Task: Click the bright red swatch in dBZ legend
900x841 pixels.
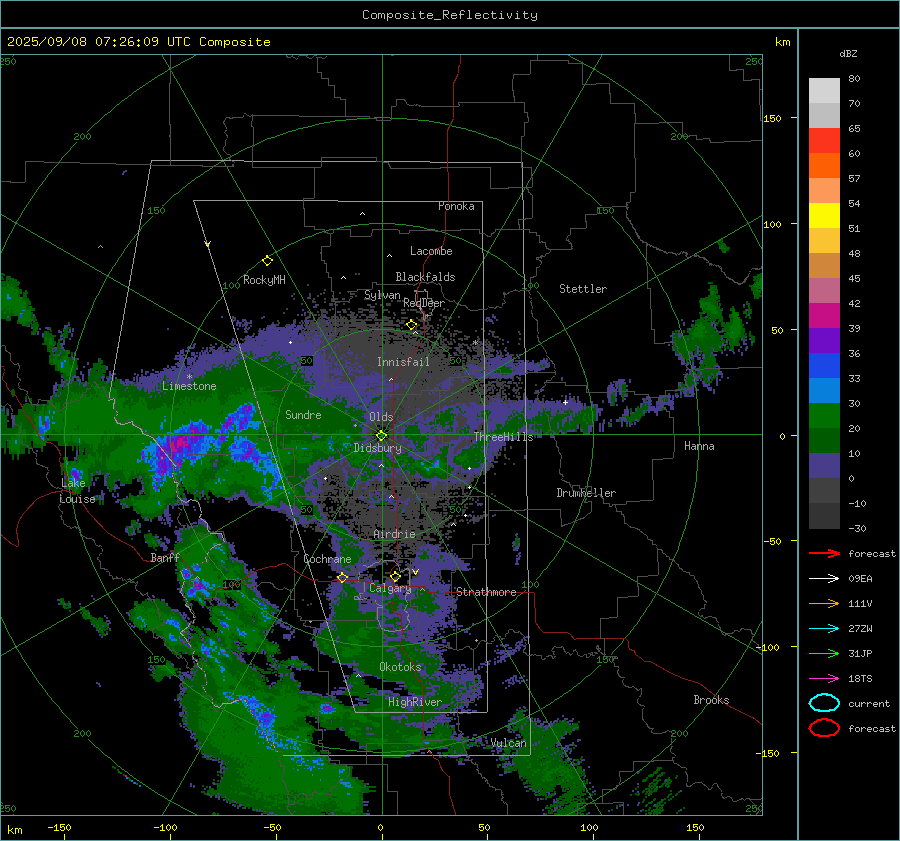Action: pyautogui.click(x=824, y=141)
